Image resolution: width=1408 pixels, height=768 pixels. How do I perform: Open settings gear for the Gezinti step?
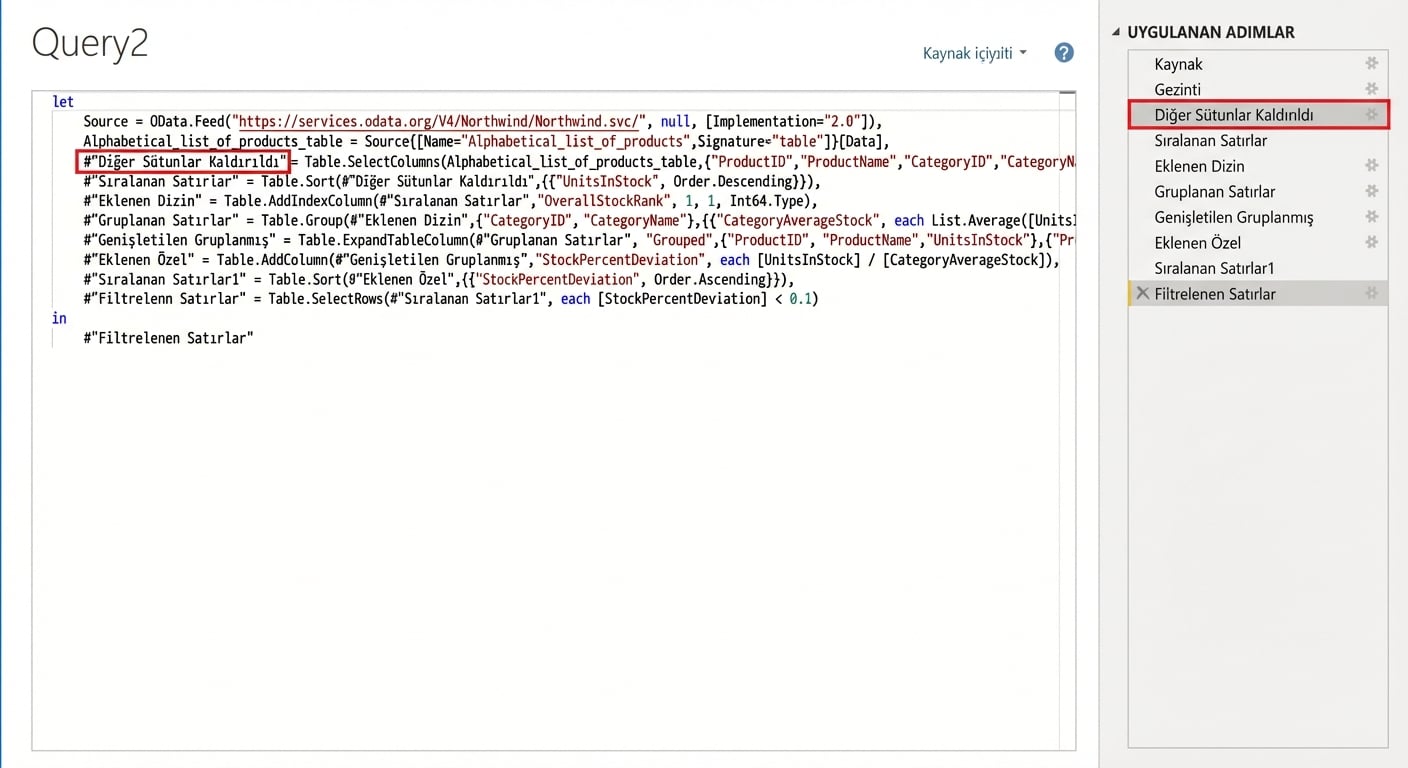[1372, 89]
